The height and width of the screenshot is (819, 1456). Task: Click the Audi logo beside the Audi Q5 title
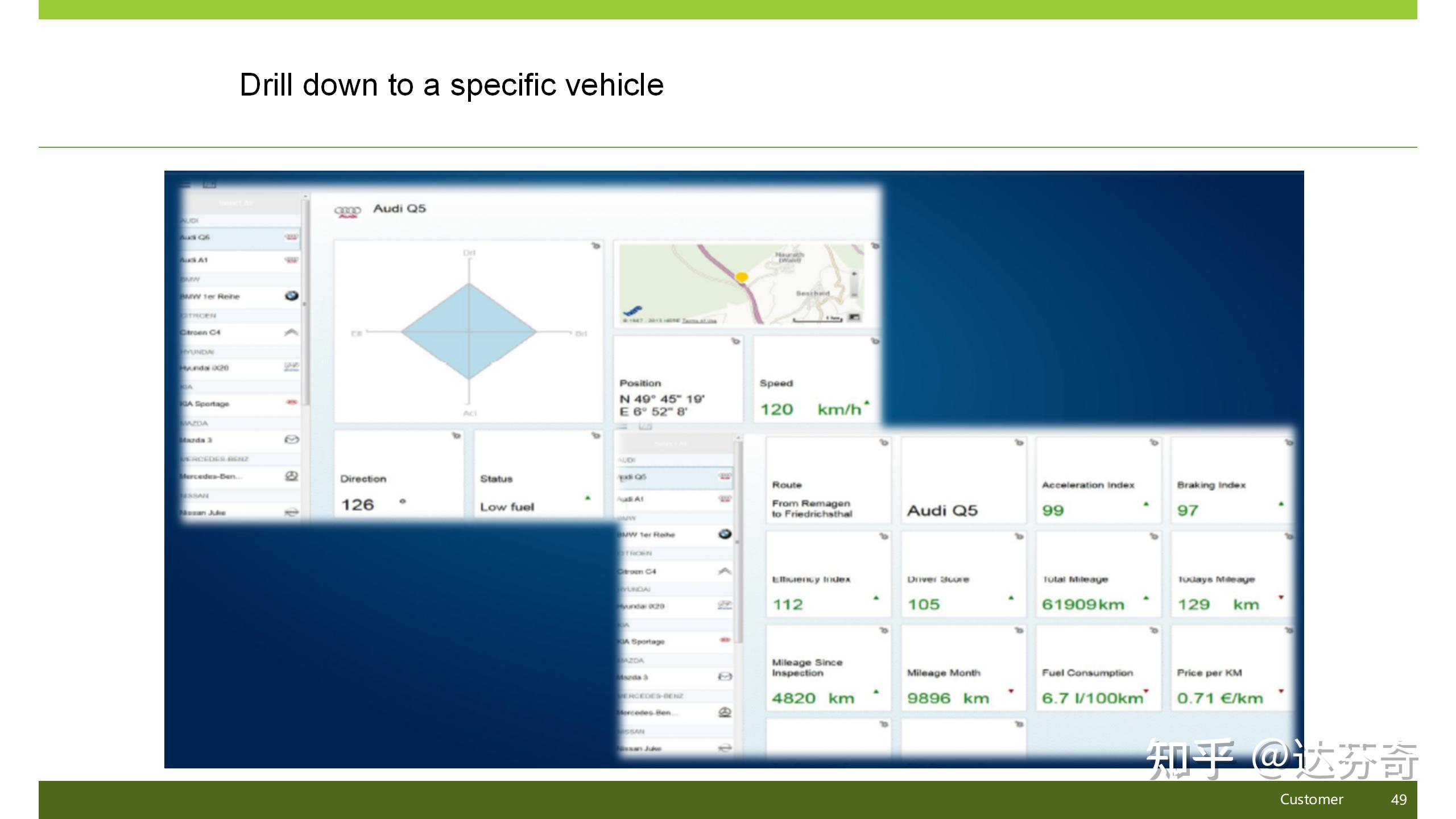tap(348, 212)
